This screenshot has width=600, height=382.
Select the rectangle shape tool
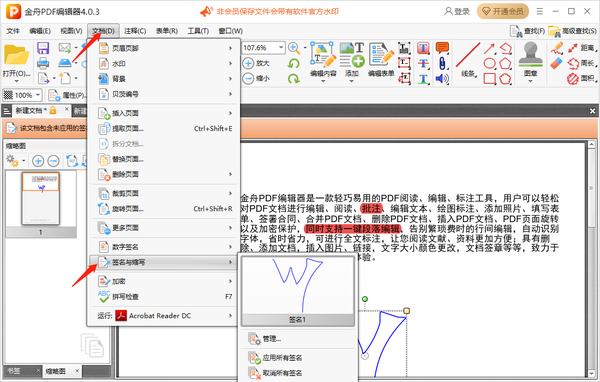(489, 78)
